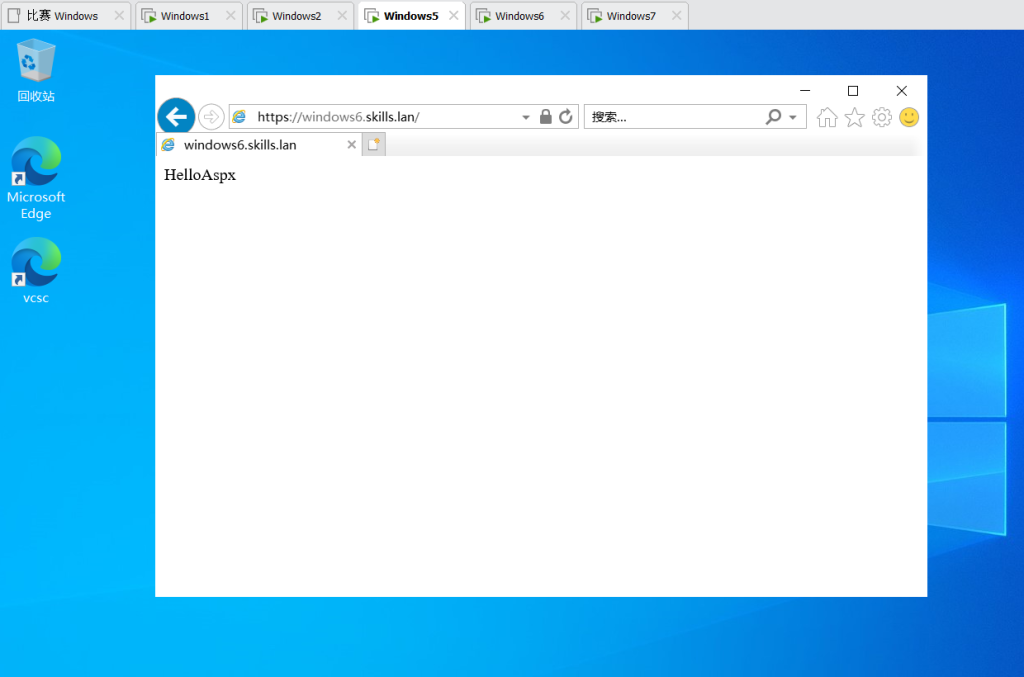Go to the Home page icon
This screenshot has height=677, width=1024.
point(827,118)
